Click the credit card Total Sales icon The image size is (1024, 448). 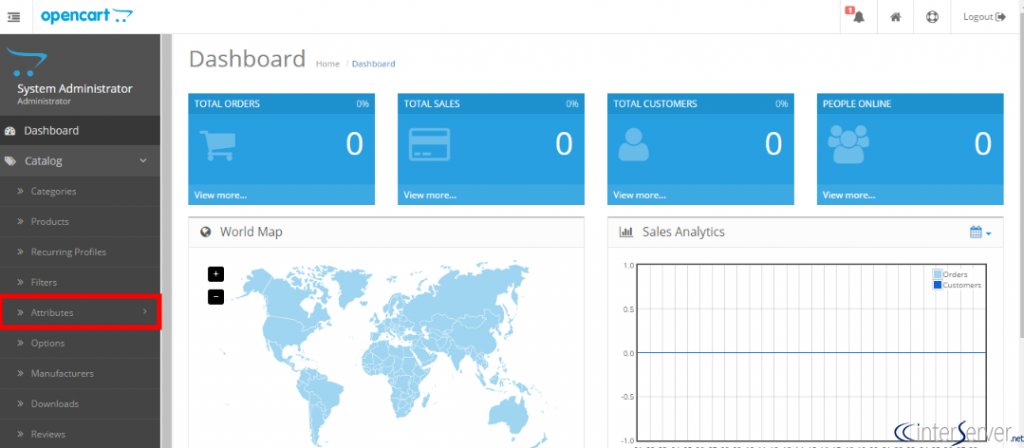click(x=429, y=144)
